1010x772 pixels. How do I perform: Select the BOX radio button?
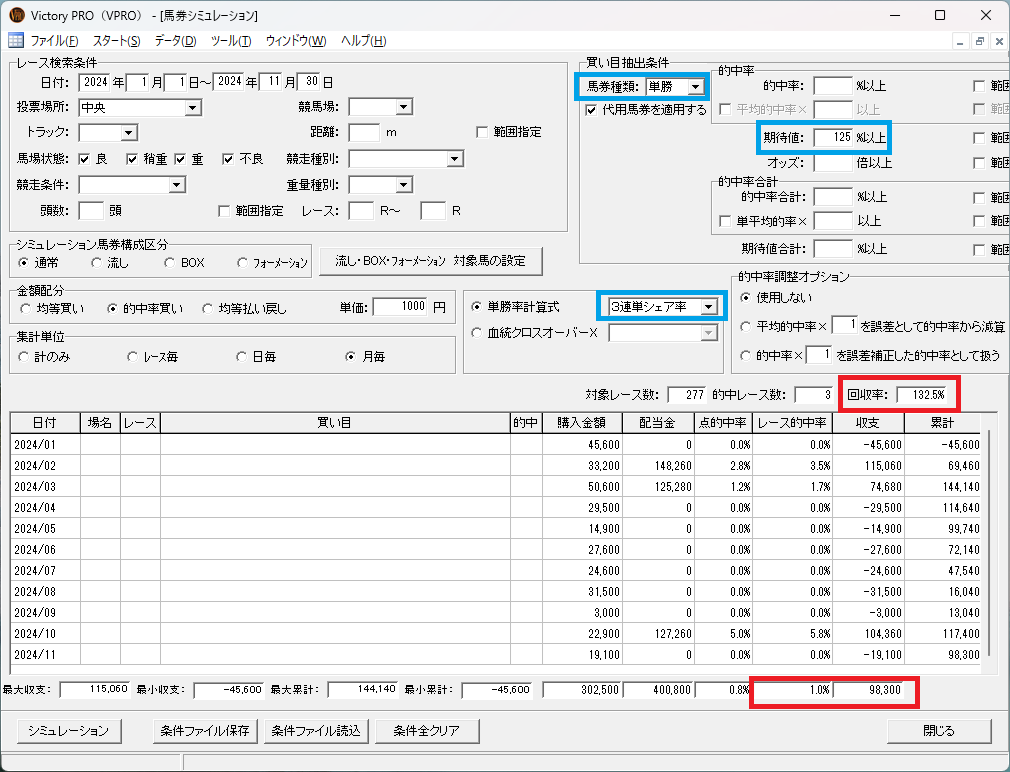tap(169, 263)
